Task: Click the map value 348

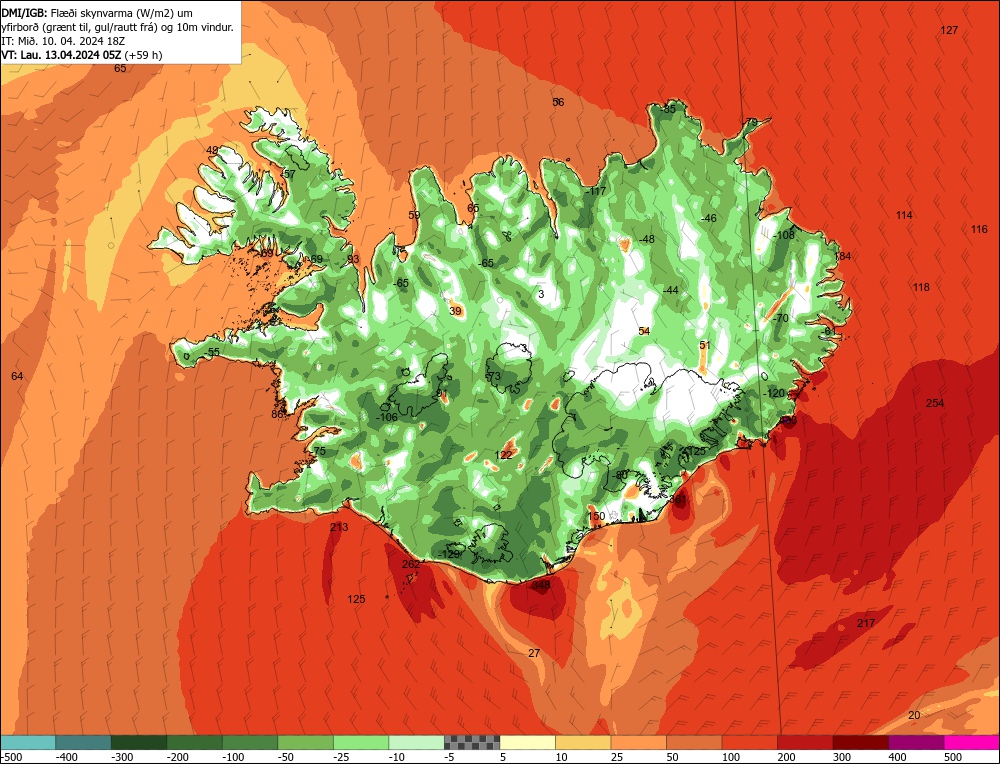Action: click(x=540, y=585)
